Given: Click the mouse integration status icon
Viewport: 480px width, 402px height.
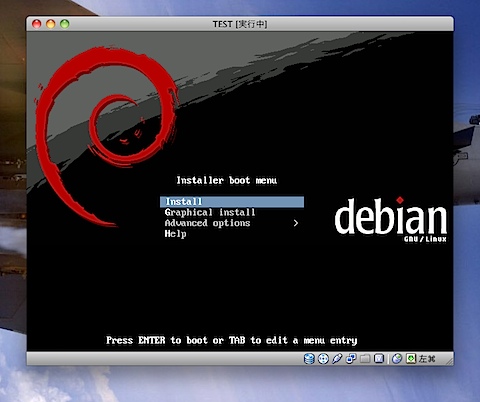Looking at the screenshot, I should coord(397,359).
